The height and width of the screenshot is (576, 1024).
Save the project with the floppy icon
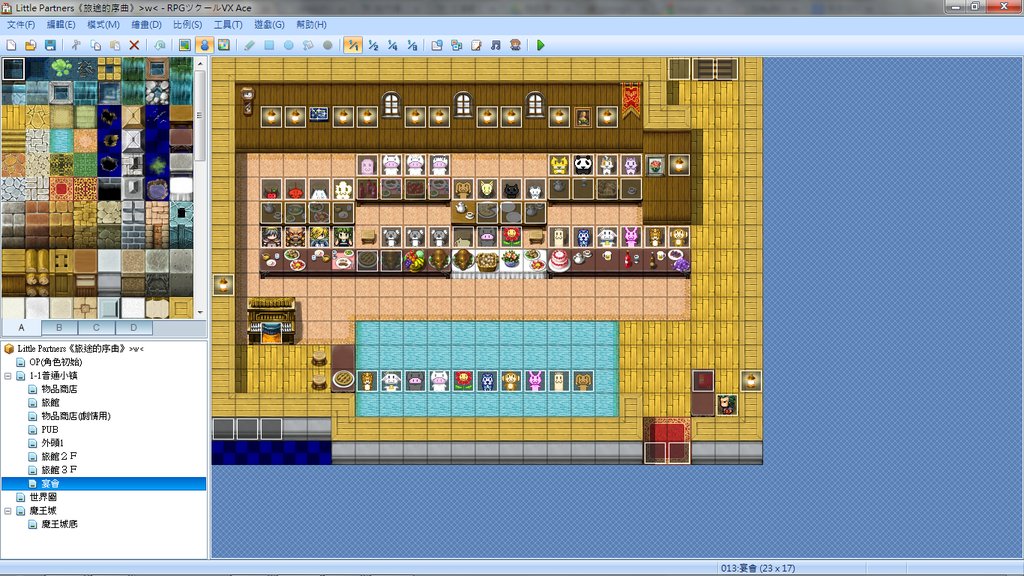(x=50, y=45)
